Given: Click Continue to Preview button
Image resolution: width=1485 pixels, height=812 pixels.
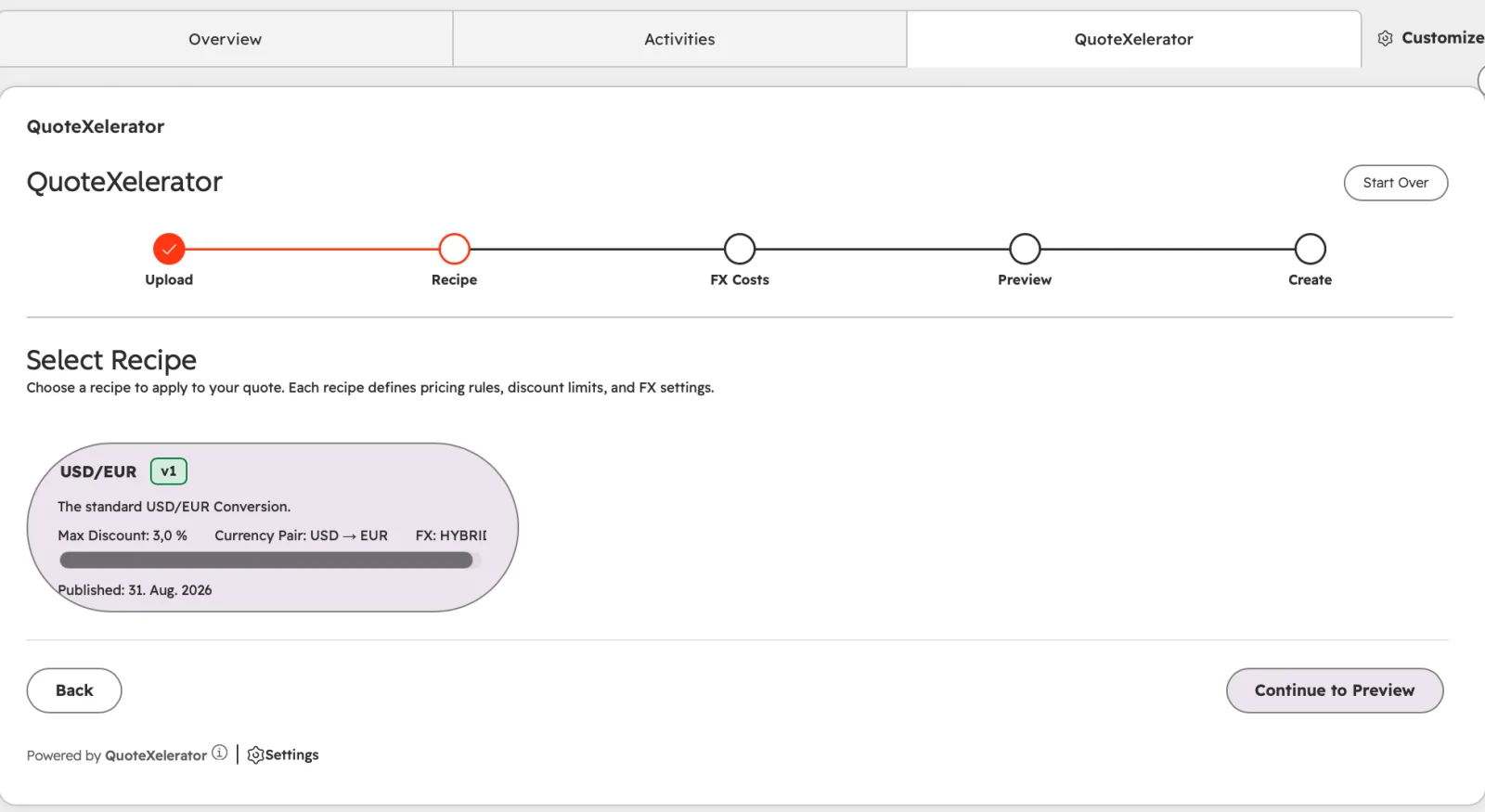Looking at the screenshot, I should point(1335,690).
